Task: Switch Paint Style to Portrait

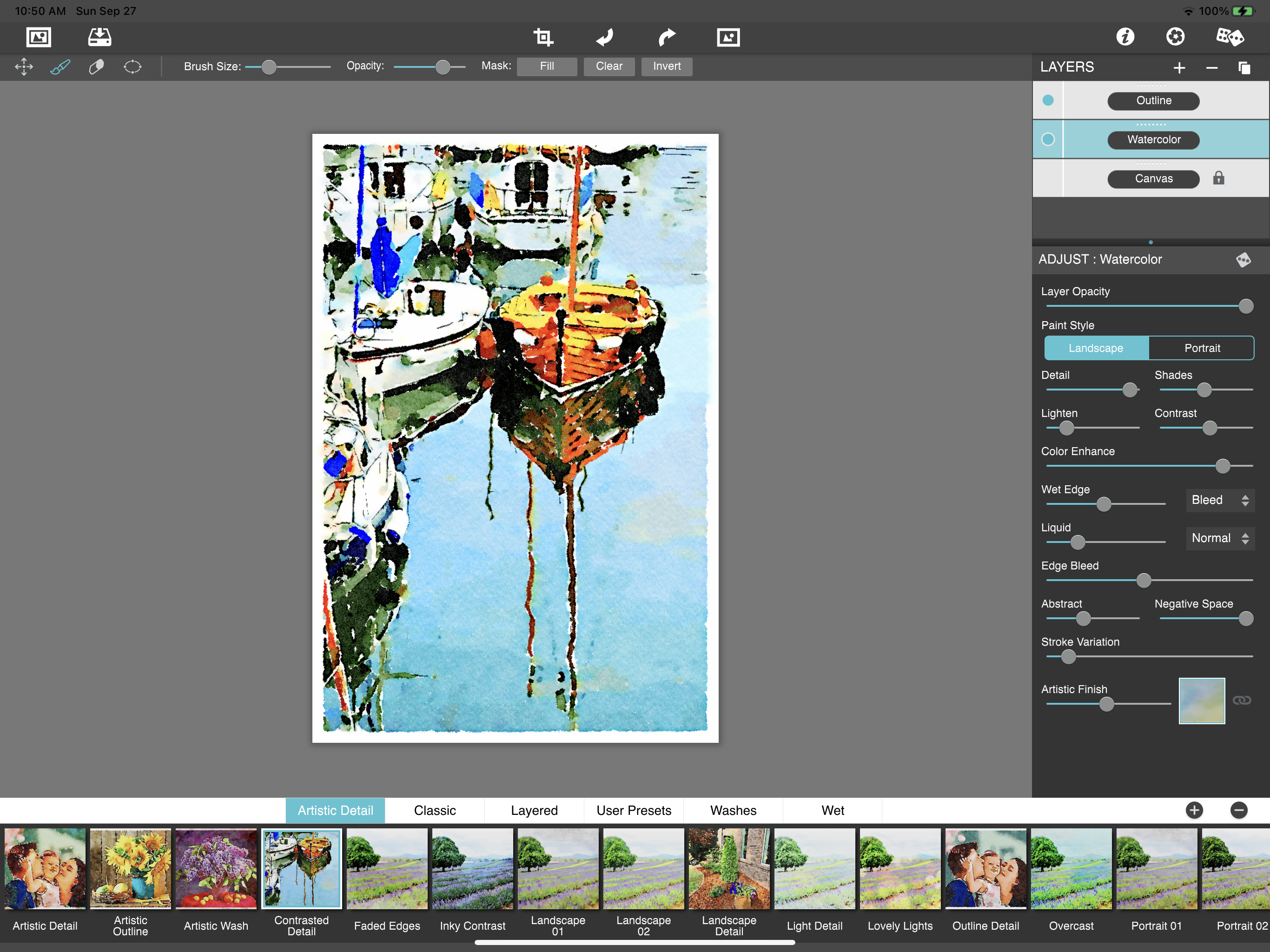Action: pos(1202,348)
